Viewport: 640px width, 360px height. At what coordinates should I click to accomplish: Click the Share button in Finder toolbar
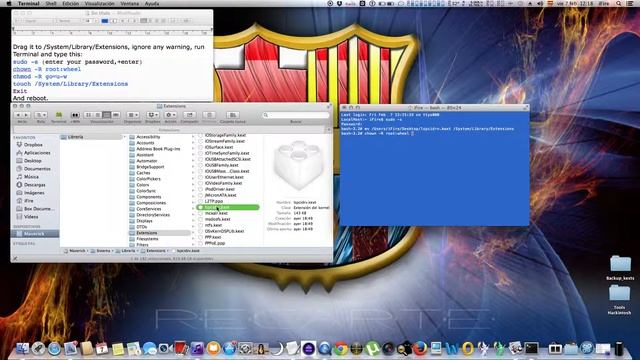[189, 115]
